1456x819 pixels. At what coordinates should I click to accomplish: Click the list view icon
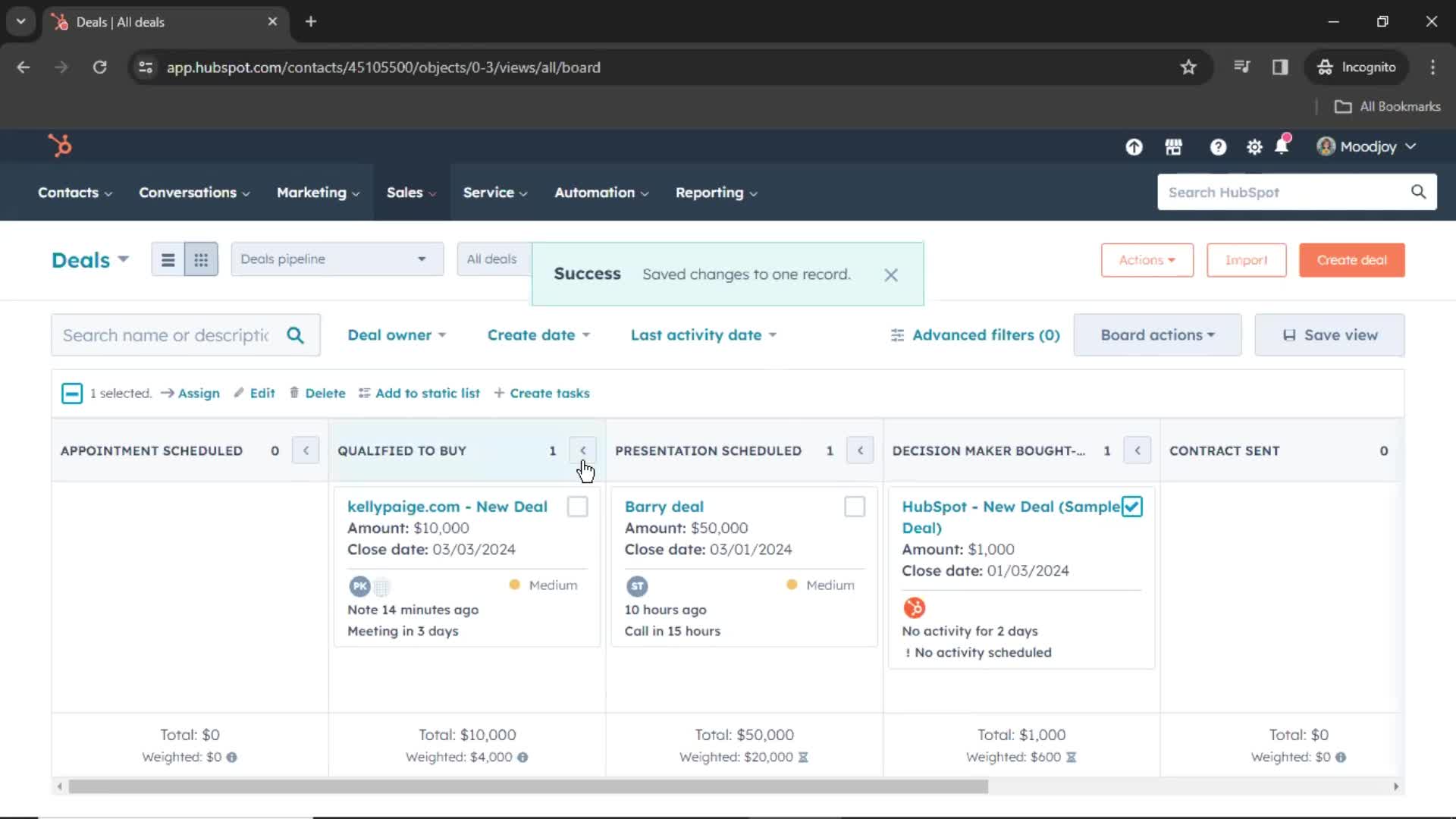167,259
